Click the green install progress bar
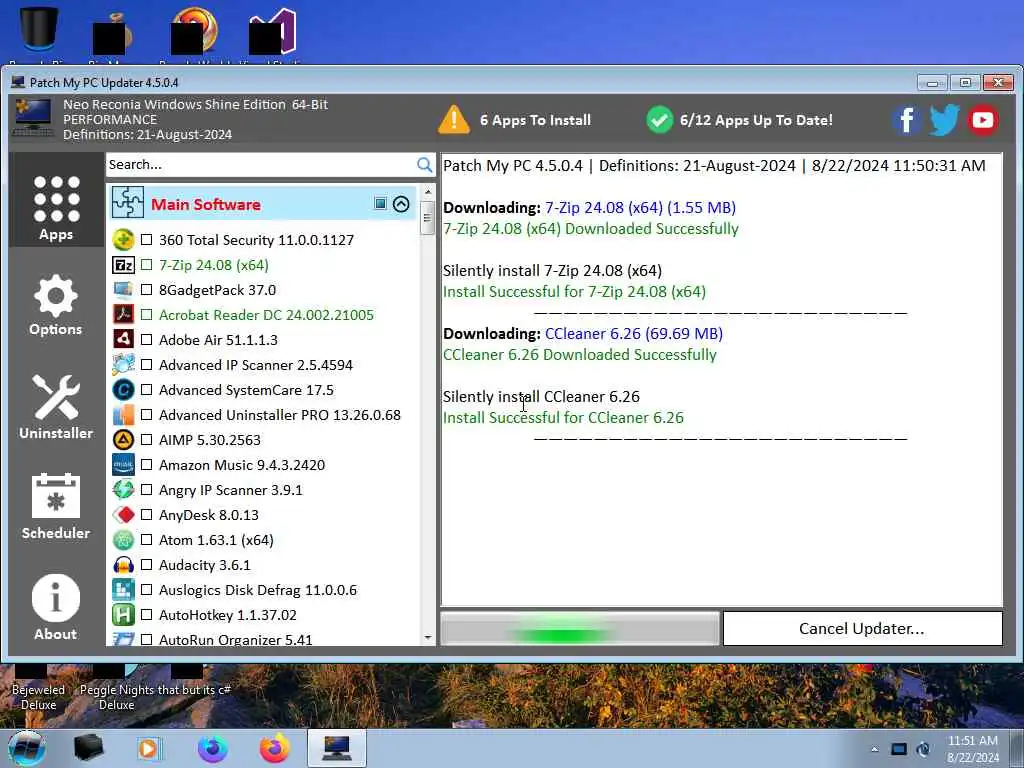 (x=580, y=629)
